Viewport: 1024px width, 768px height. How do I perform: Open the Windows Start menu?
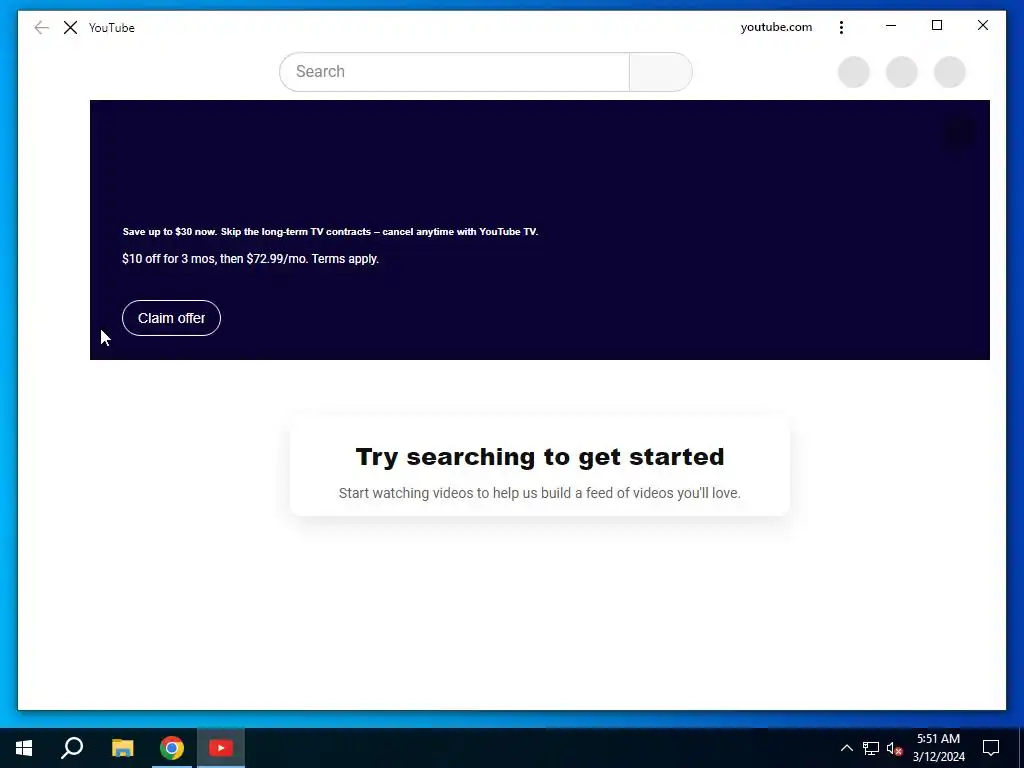click(x=24, y=748)
